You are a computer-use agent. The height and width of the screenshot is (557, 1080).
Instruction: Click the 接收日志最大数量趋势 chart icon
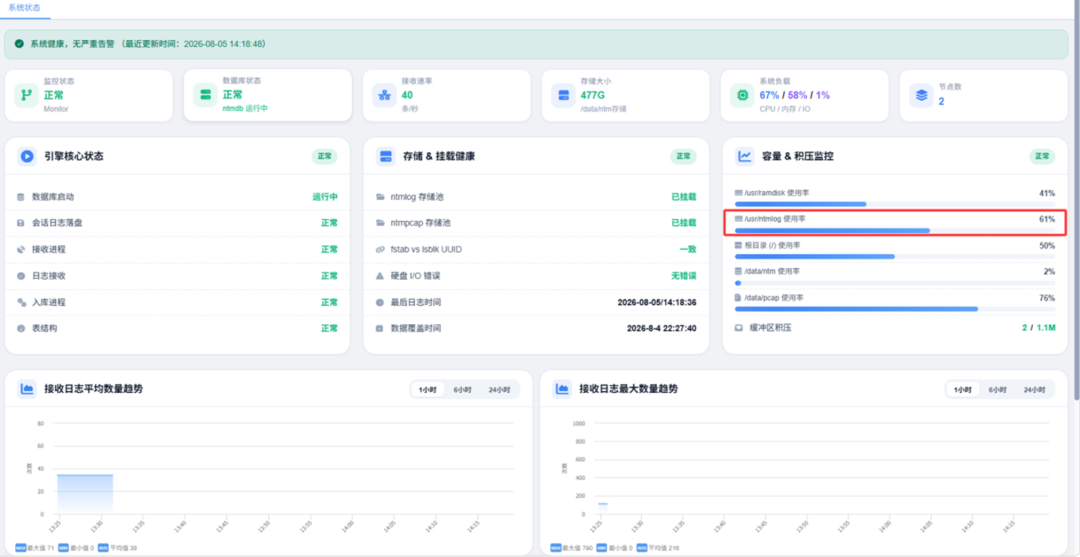pyautogui.click(x=563, y=389)
